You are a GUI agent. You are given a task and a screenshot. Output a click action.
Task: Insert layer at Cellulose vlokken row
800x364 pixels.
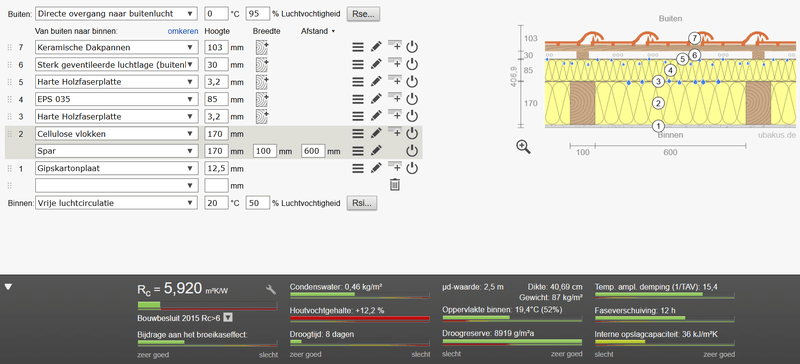[x=394, y=132]
